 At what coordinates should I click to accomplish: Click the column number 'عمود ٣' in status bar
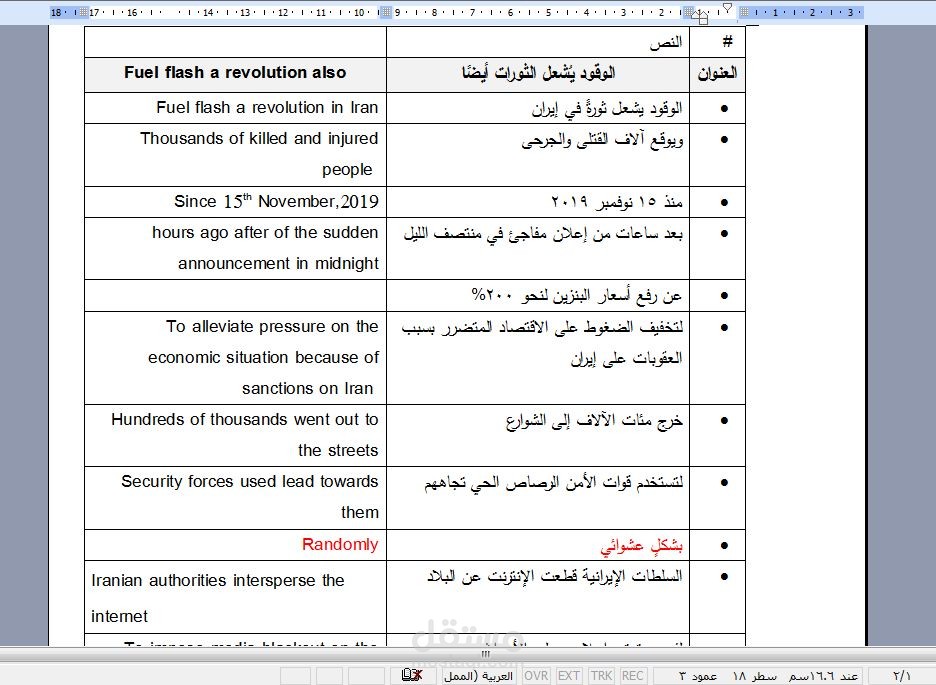pyautogui.click(x=698, y=675)
